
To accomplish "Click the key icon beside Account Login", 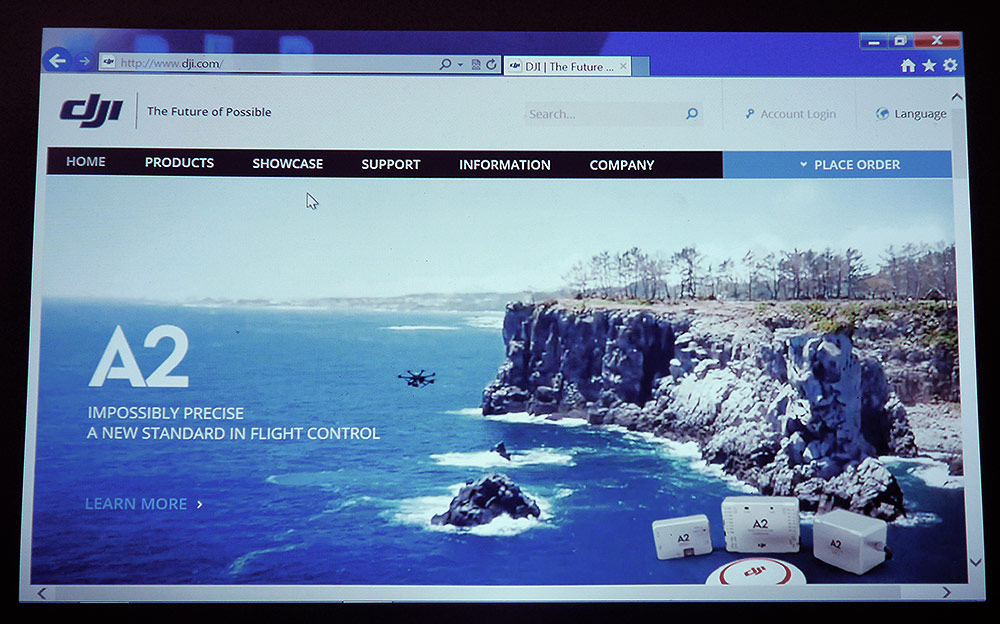I will 750,114.
